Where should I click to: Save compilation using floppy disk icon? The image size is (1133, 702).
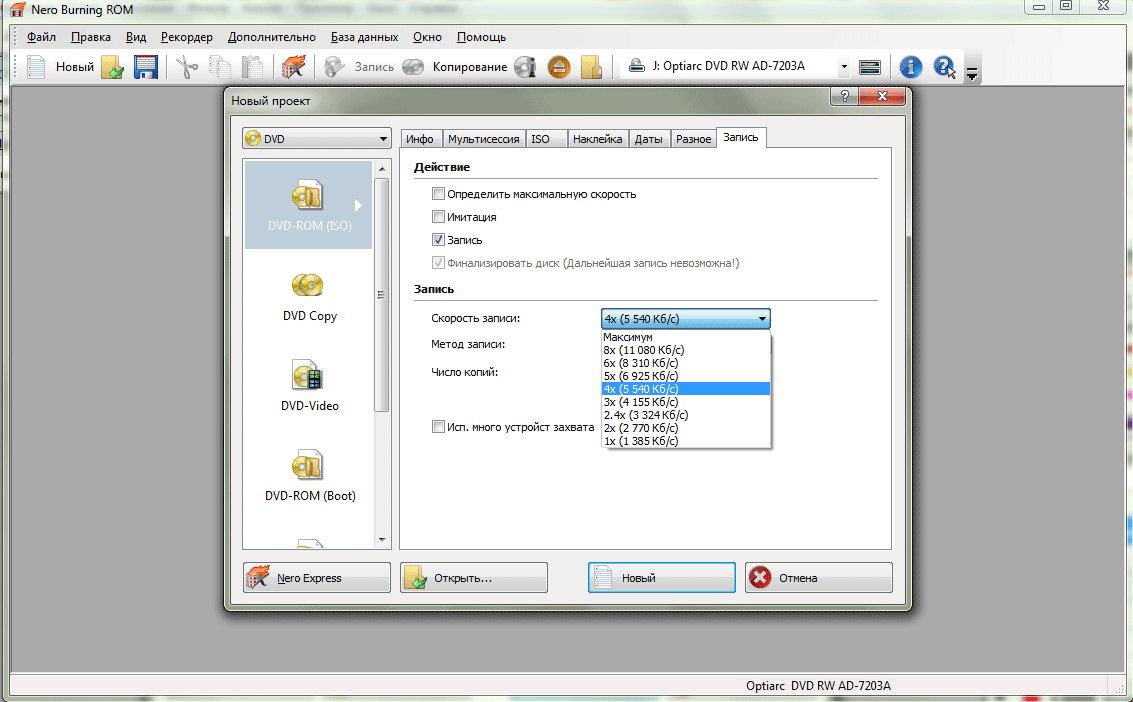tap(145, 66)
